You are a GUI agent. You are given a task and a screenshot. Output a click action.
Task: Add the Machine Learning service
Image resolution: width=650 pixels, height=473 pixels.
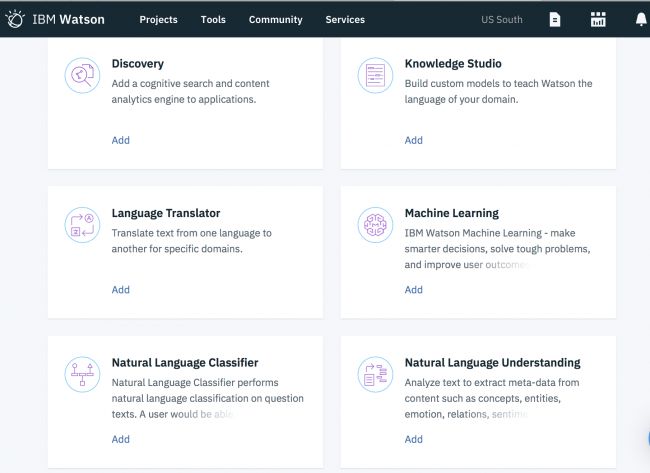coord(414,290)
